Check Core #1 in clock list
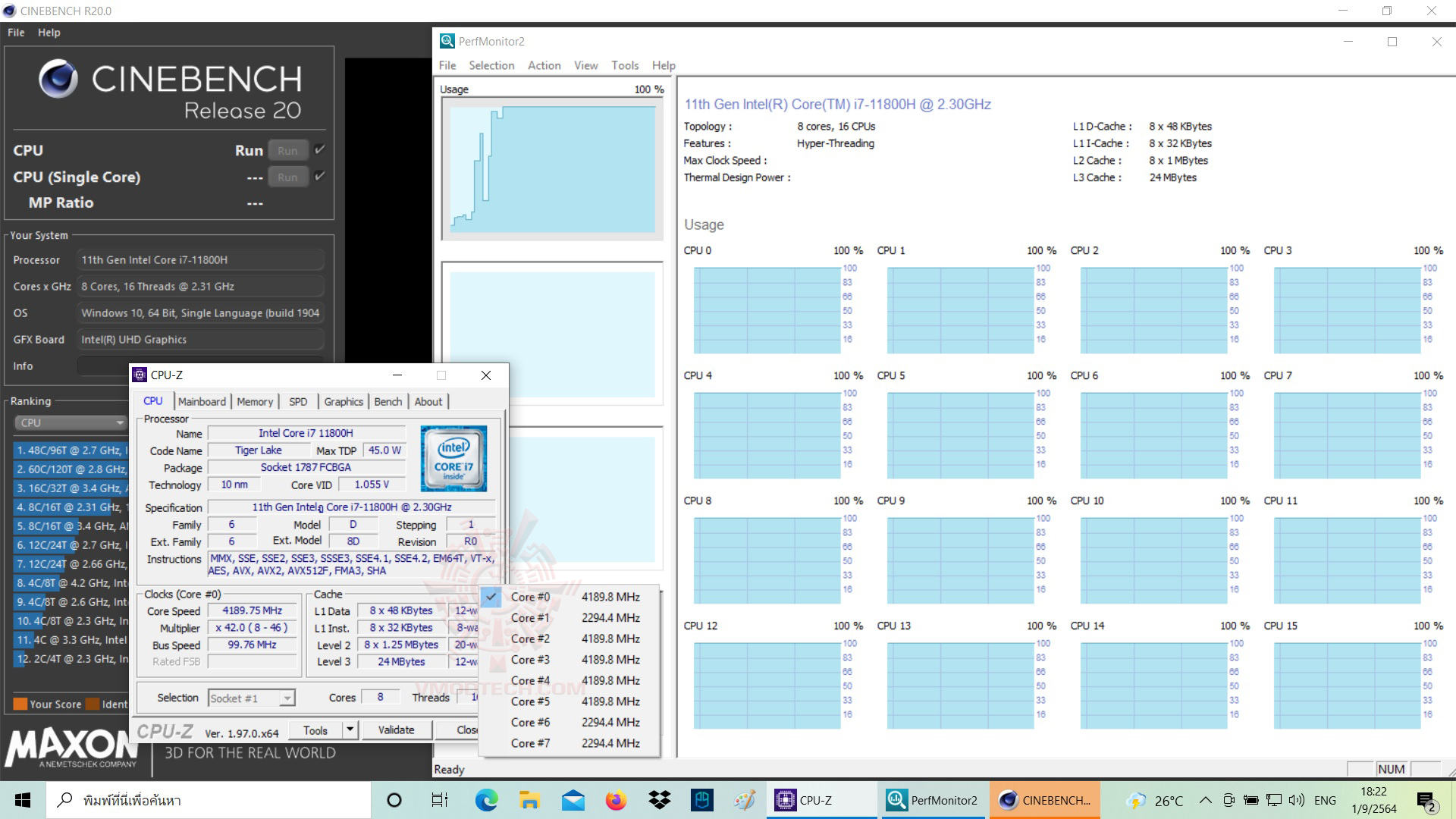1456x819 pixels. (x=530, y=618)
